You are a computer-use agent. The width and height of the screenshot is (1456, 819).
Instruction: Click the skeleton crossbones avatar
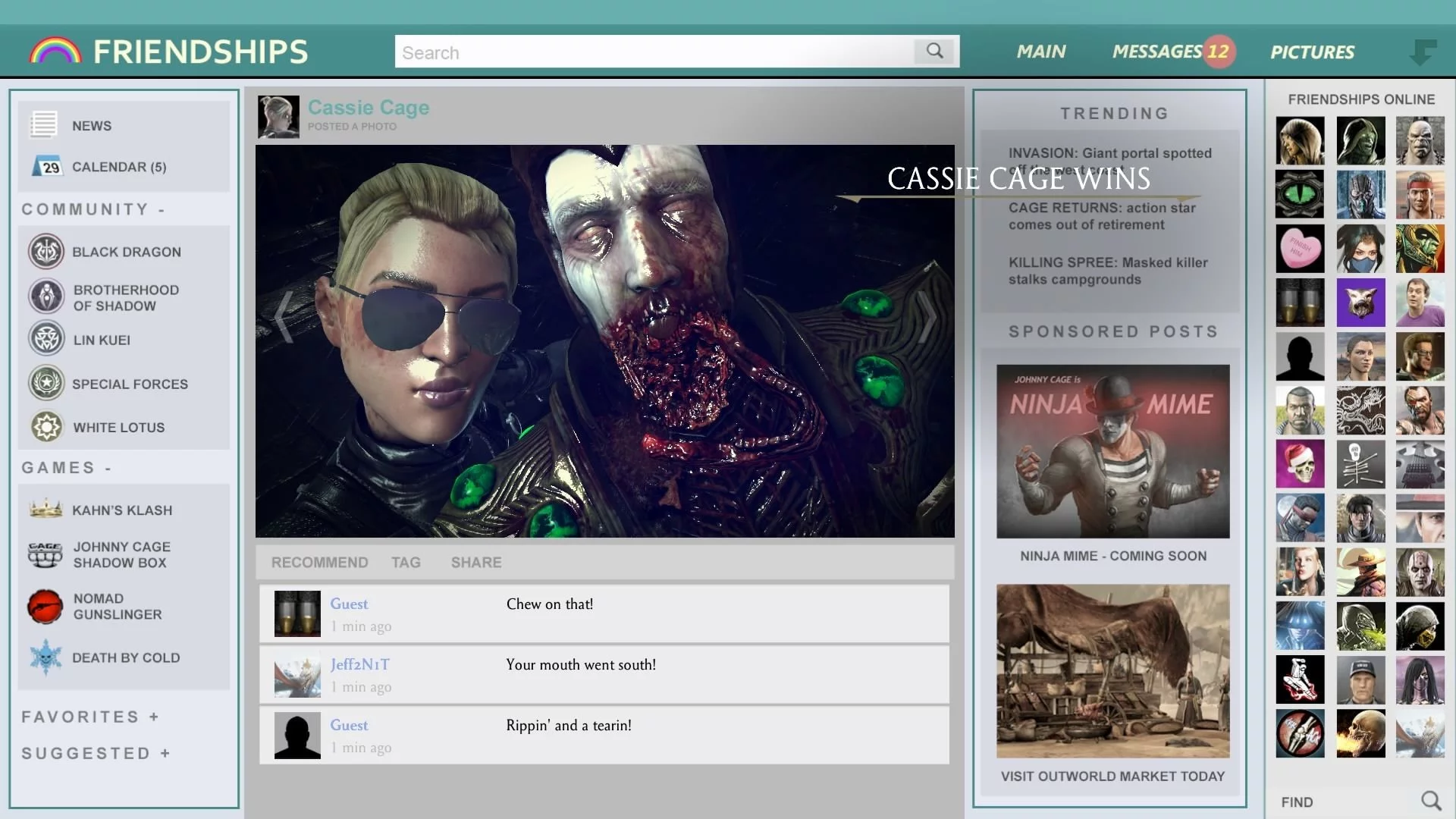point(1360,464)
